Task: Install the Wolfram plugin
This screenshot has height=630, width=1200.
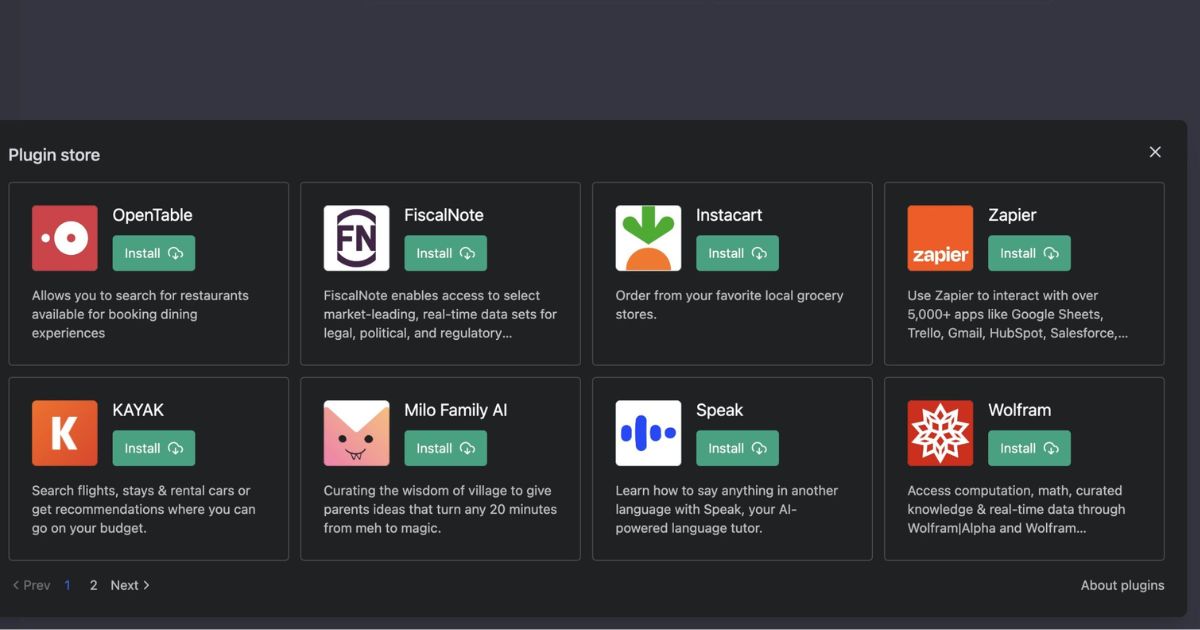Action: (1029, 448)
